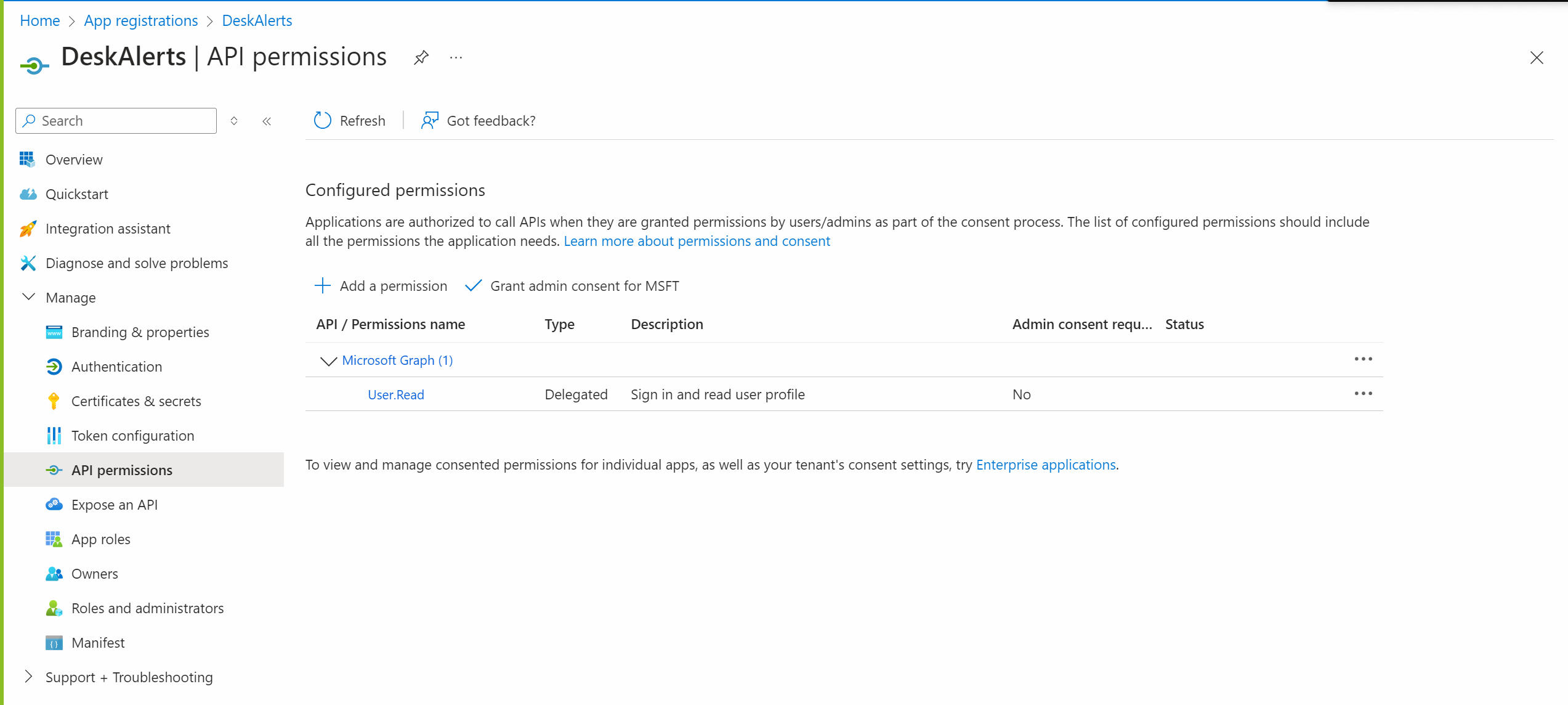Pin the DeskAlerts blade
1568x705 pixels.
pos(421,58)
